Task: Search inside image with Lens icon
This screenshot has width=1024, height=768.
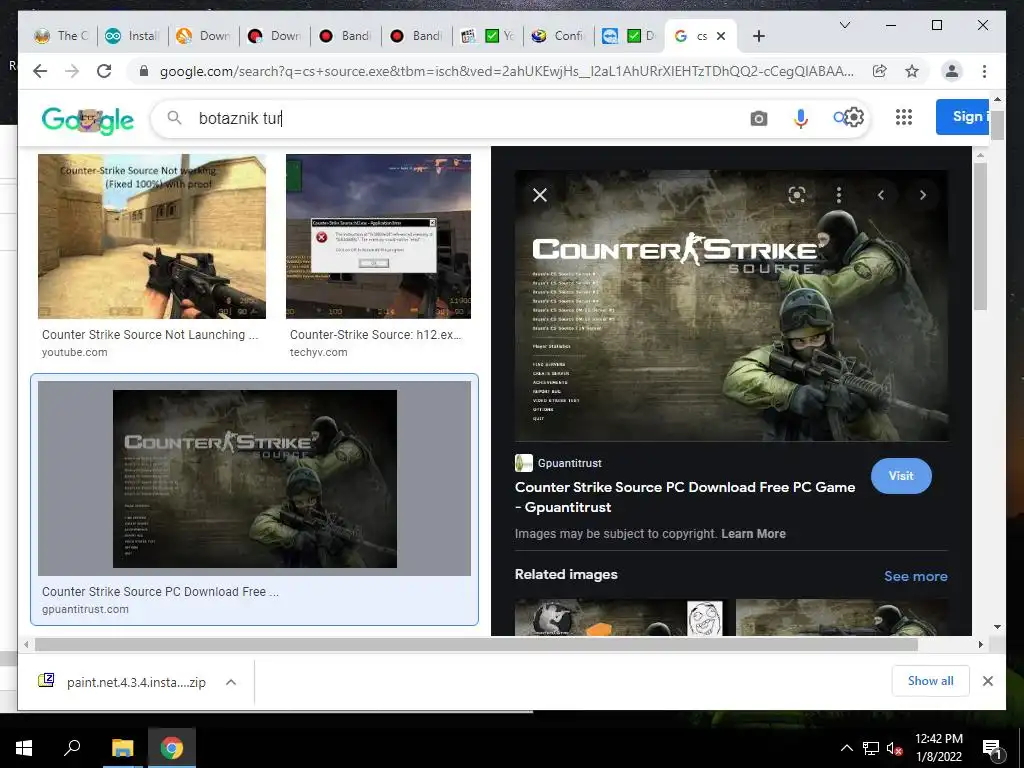Action: point(797,195)
